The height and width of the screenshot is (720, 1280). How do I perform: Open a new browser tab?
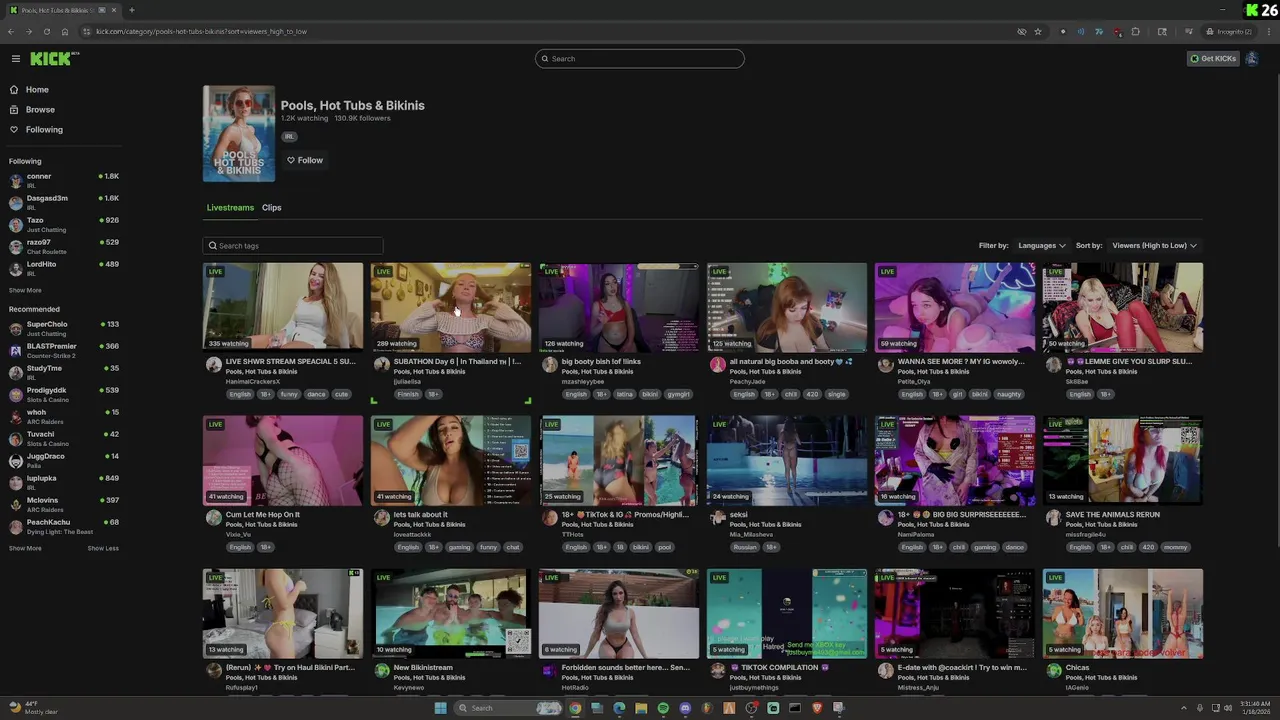click(131, 10)
